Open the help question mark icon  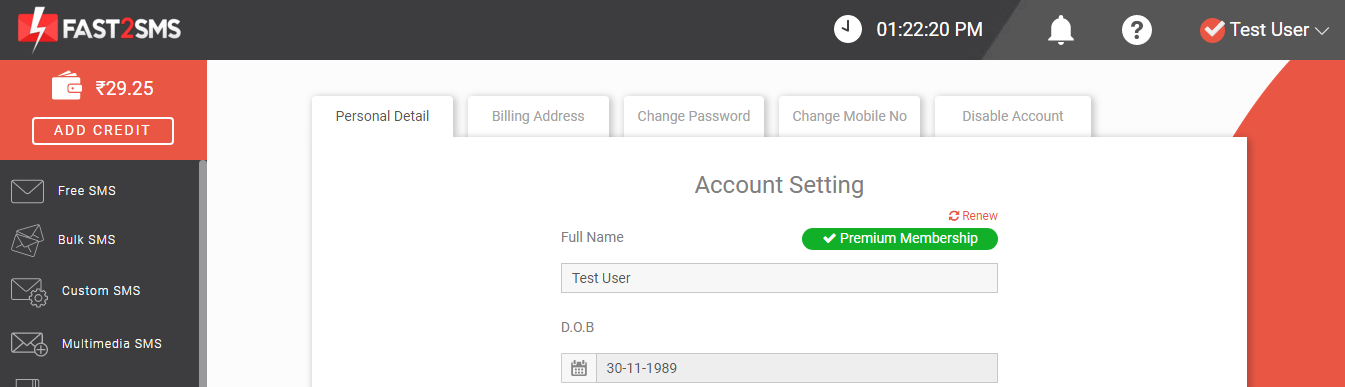[1136, 30]
